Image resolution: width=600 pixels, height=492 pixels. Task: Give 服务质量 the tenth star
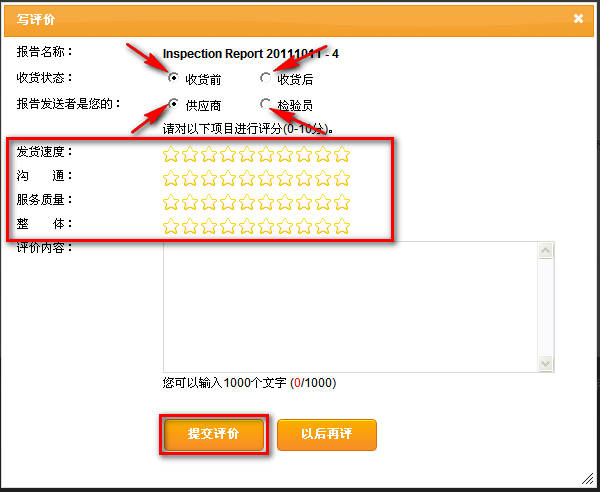342,202
